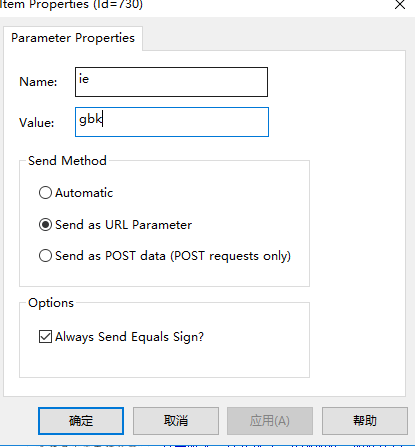Click the Options group heading

point(51,303)
